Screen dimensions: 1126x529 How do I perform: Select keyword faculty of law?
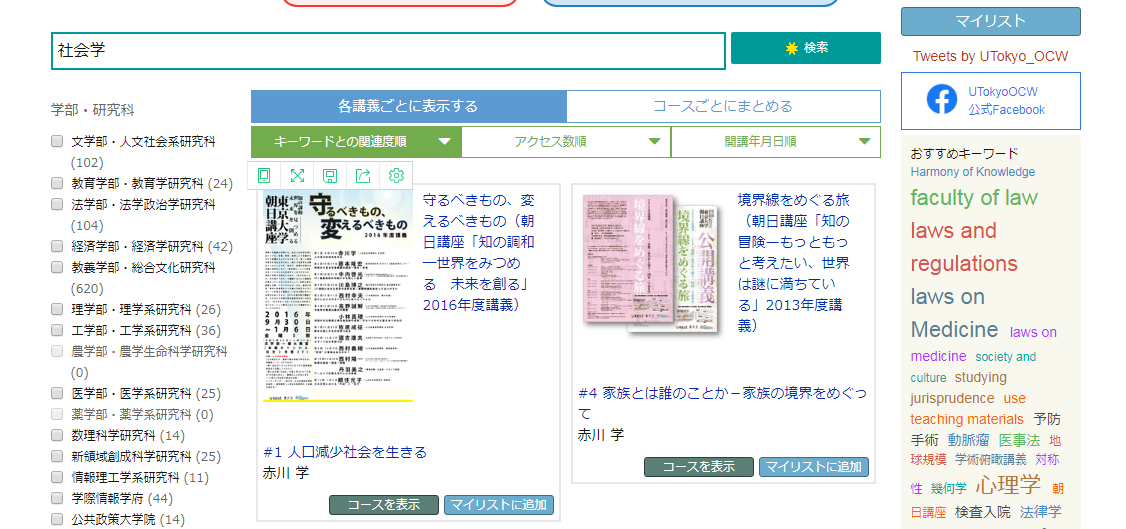click(x=974, y=197)
